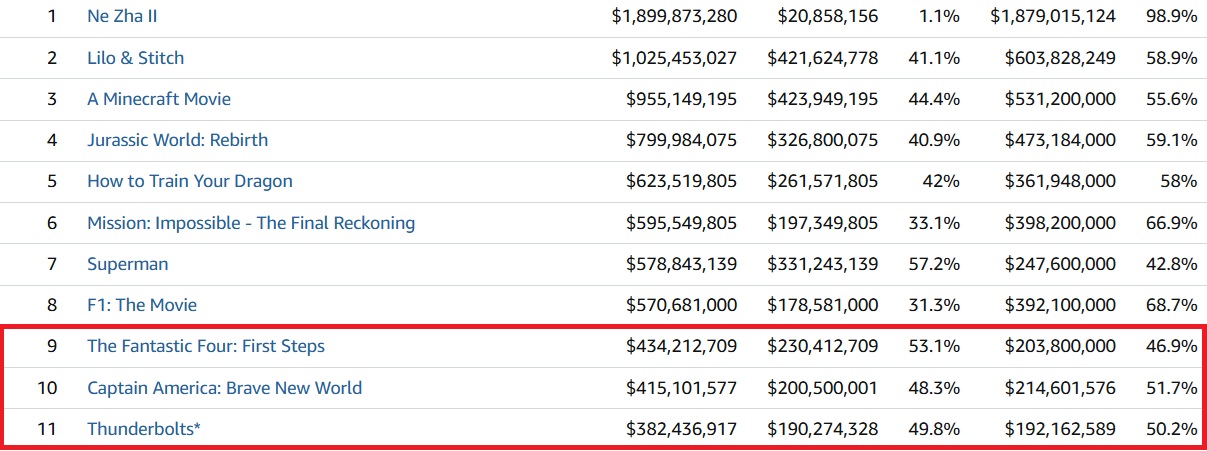Viewport: 1207px width, 451px height.
Task: Select worldwide gross $1,025,453,027 for Lilo & Stitch
Action: (674, 58)
